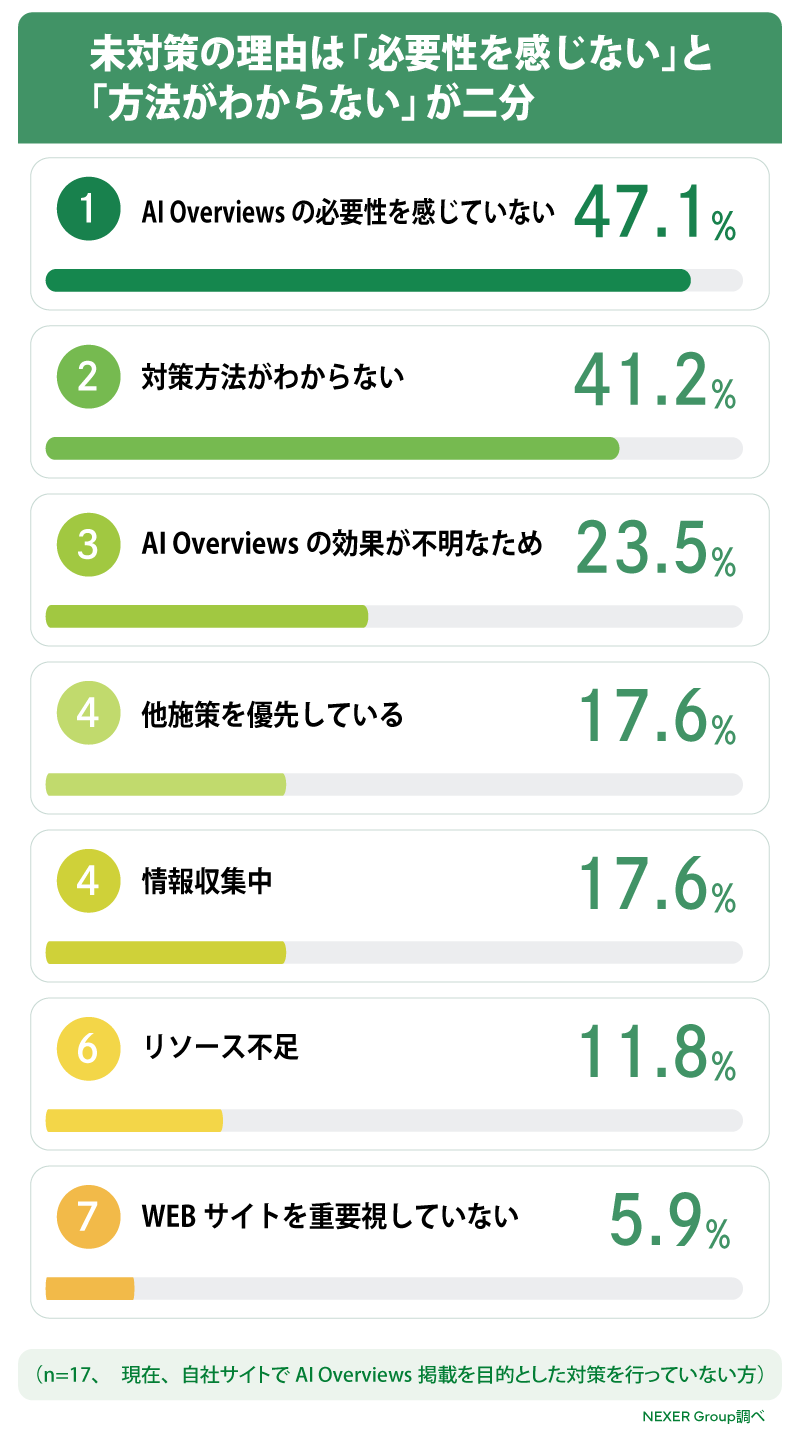Click the dark green rank 1 circle
The height and width of the screenshot is (1450, 800).
(88, 210)
